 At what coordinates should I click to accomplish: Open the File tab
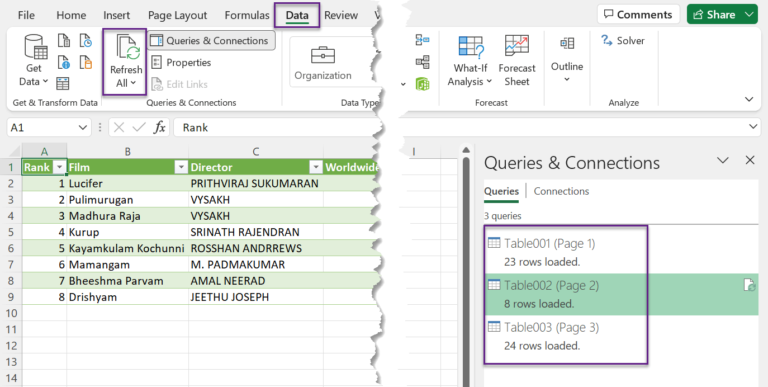pos(26,15)
